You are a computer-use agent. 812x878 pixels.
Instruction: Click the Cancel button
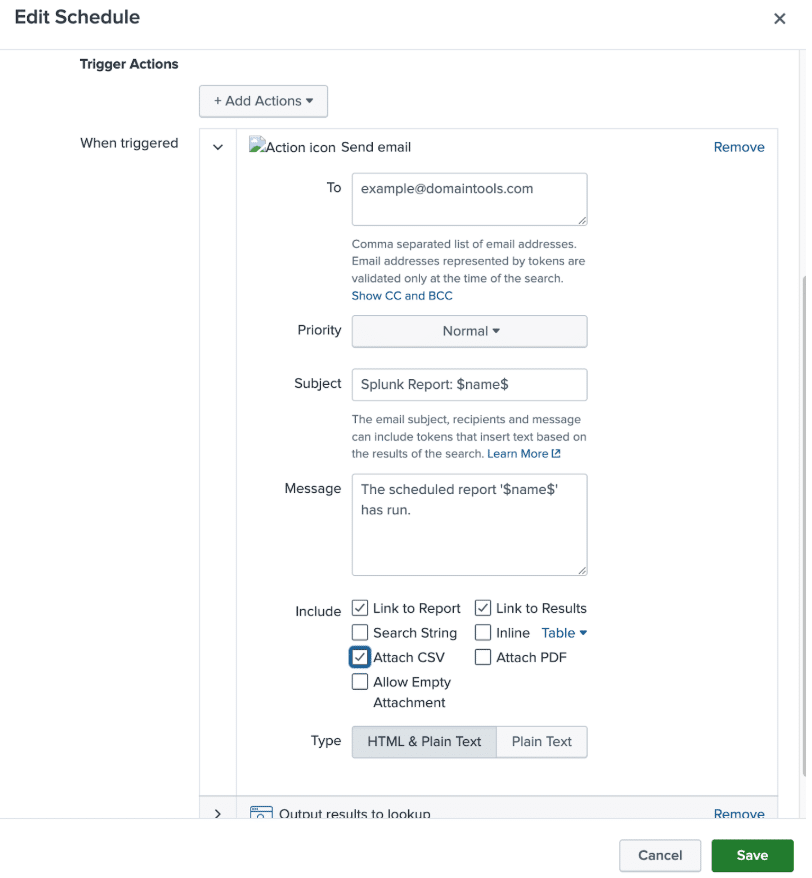(659, 855)
